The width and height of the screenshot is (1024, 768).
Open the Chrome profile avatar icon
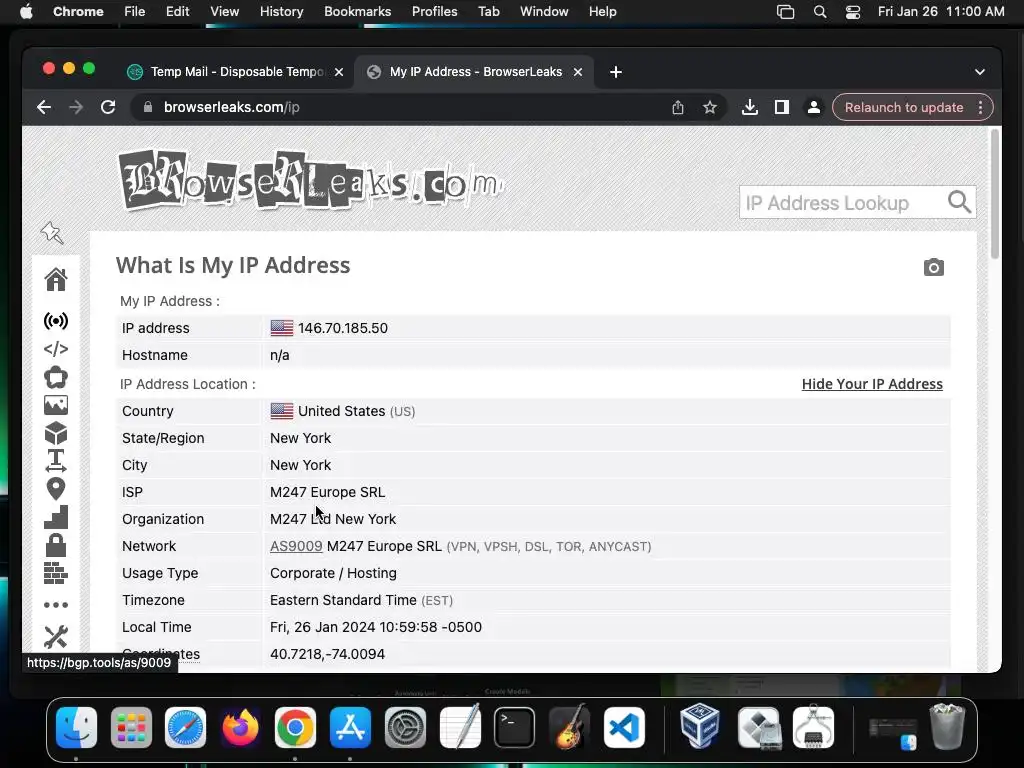point(814,107)
